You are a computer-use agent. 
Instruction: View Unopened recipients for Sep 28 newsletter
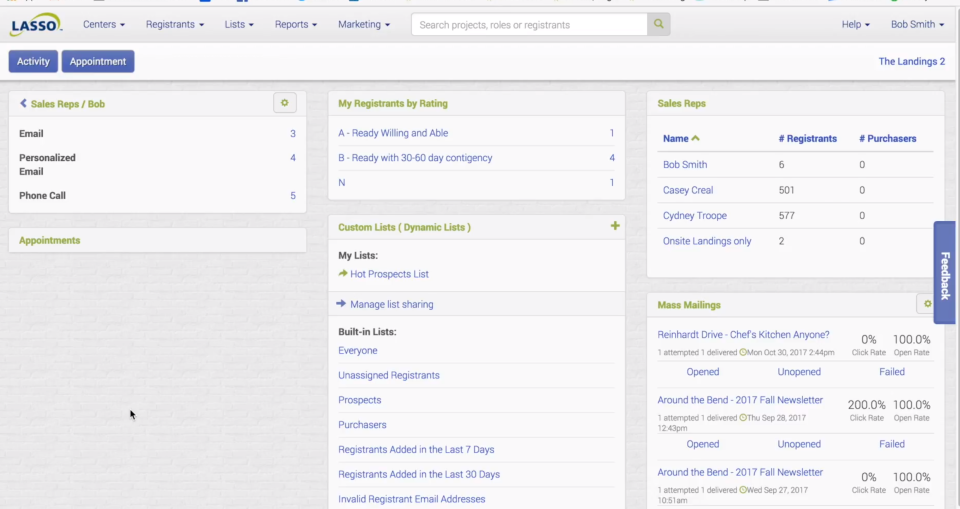pyautogui.click(x=799, y=444)
